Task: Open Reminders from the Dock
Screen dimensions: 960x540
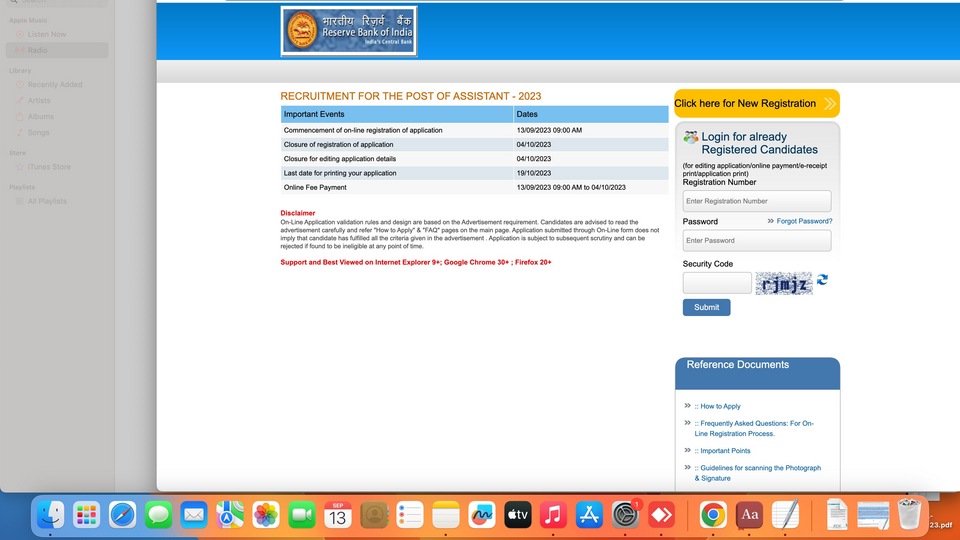Action: [410, 515]
